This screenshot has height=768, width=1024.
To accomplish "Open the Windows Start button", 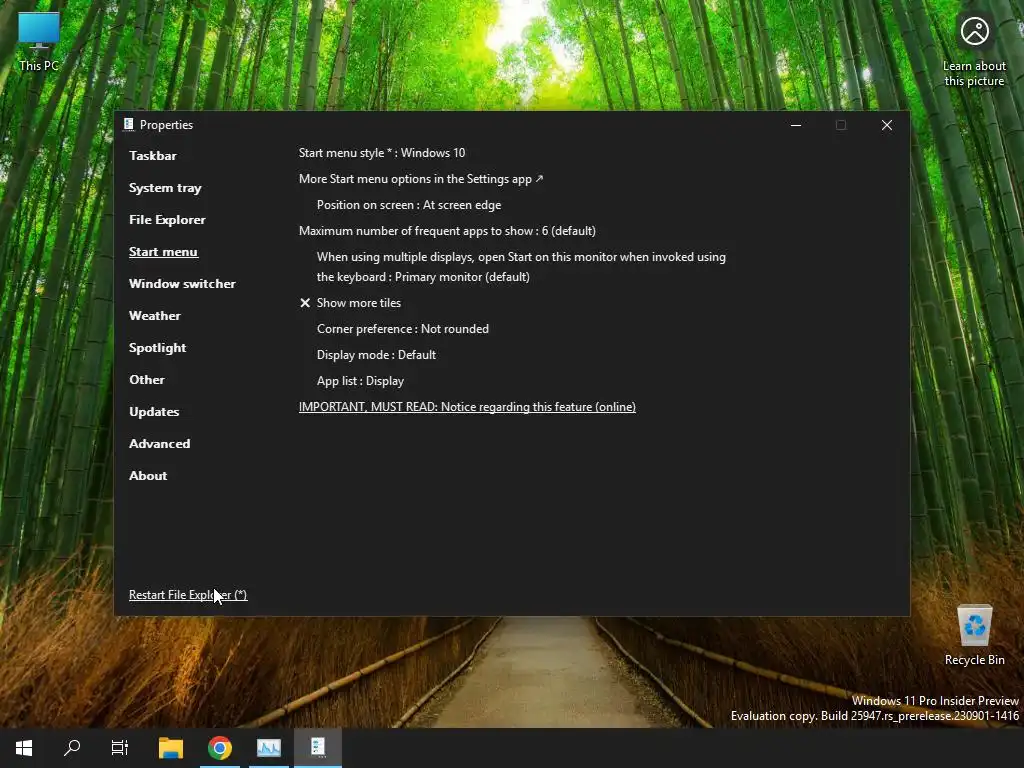I will (x=24, y=747).
